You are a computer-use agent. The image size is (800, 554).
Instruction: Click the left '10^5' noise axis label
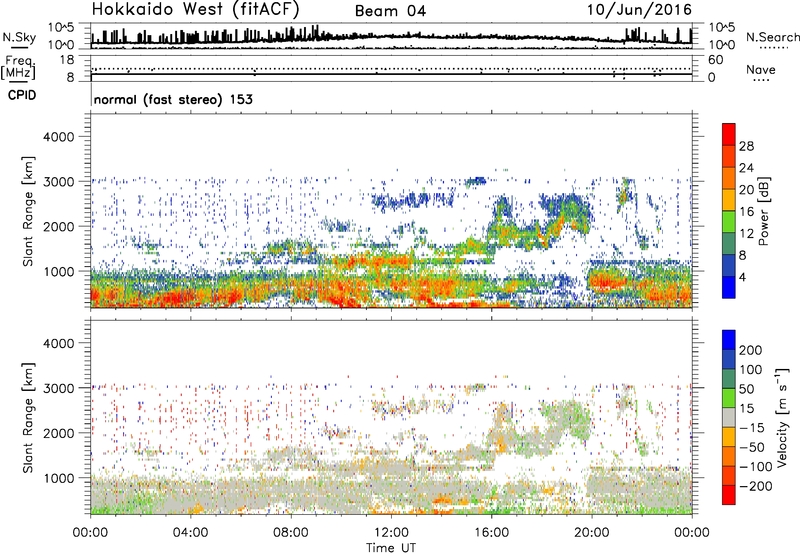(x=61, y=28)
